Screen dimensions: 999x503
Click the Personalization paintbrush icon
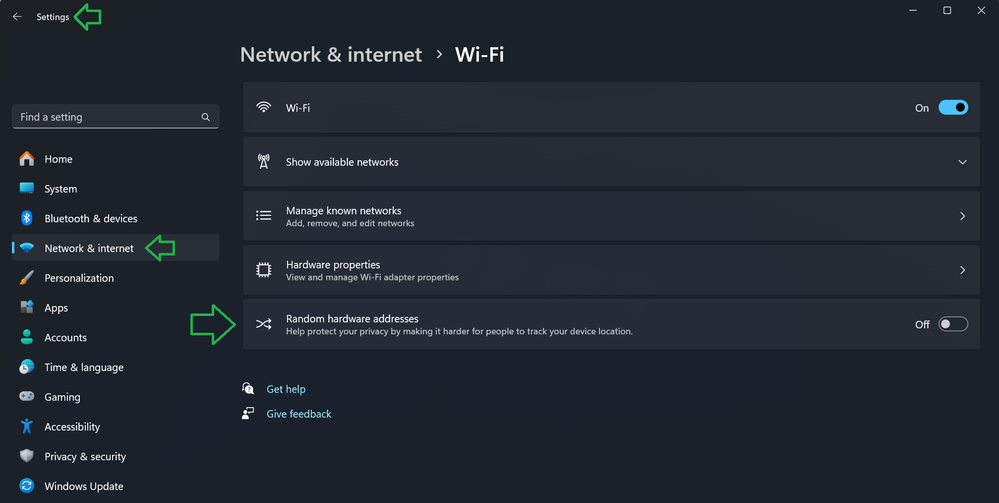tap(27, 278)
